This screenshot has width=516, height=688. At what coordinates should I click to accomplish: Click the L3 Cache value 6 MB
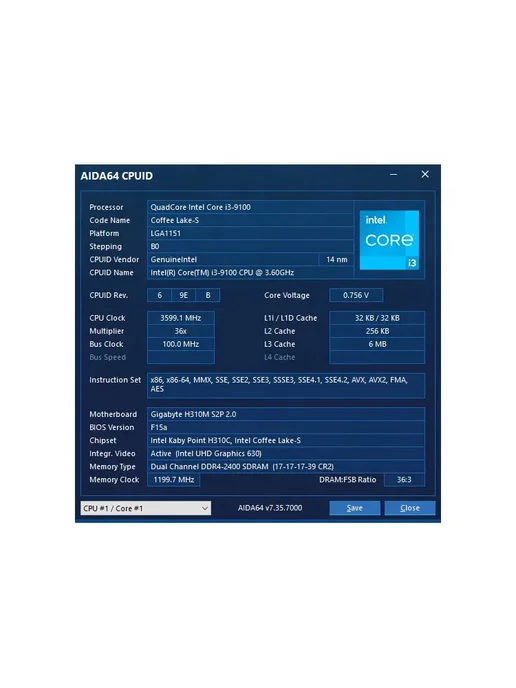[377, 344]
